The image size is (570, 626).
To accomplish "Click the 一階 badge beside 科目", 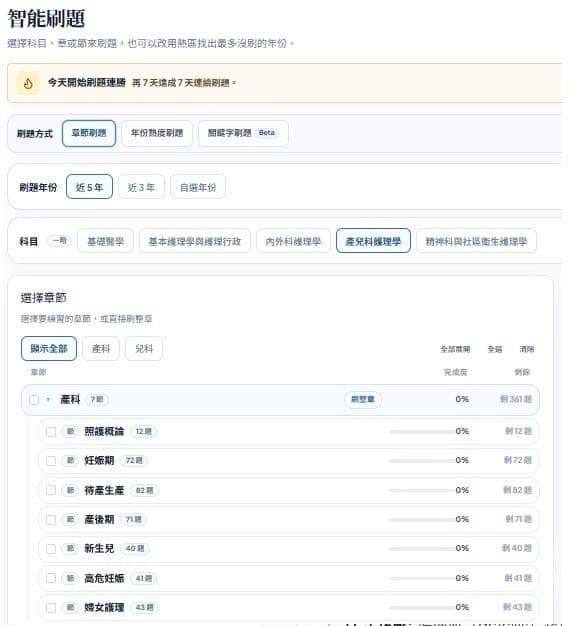I will pyautogui.click(x=59, y=241).
